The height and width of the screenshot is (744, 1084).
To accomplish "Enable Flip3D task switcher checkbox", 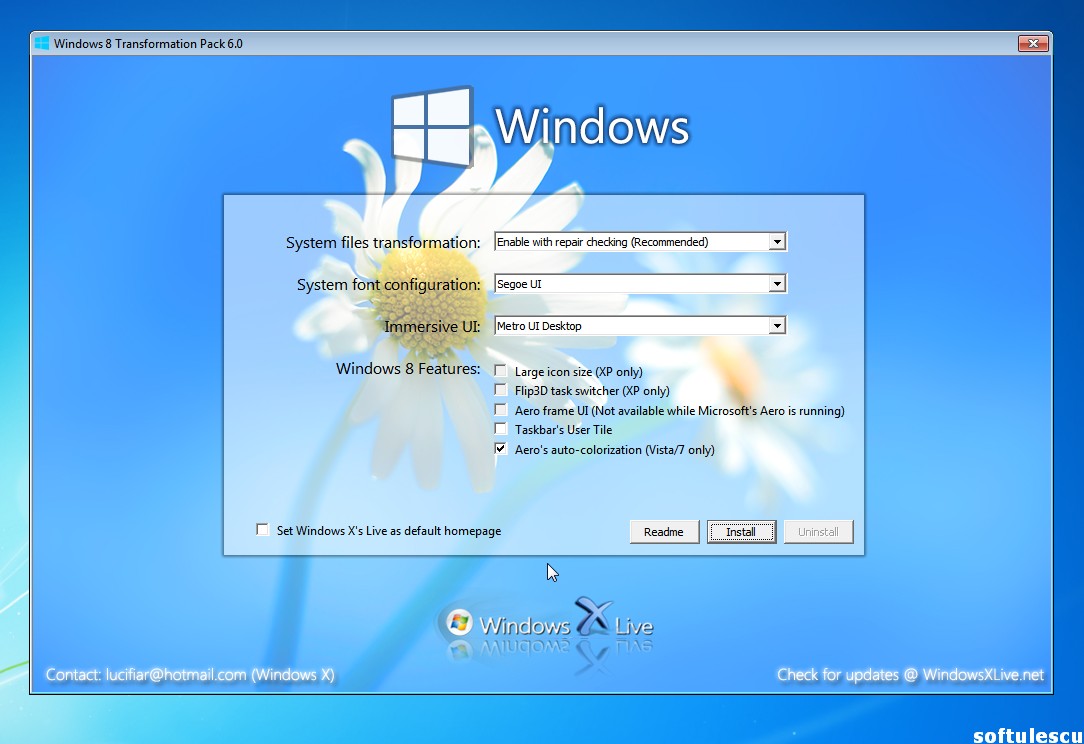I will pos(501,390).
